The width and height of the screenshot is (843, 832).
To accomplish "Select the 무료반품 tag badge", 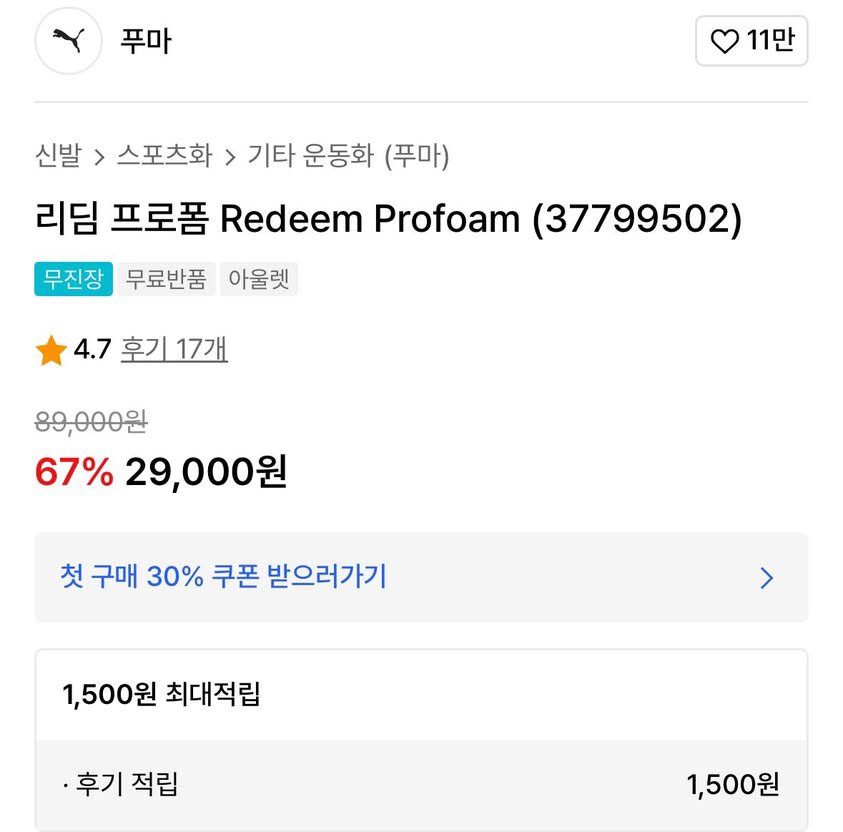I will [166, 279].
